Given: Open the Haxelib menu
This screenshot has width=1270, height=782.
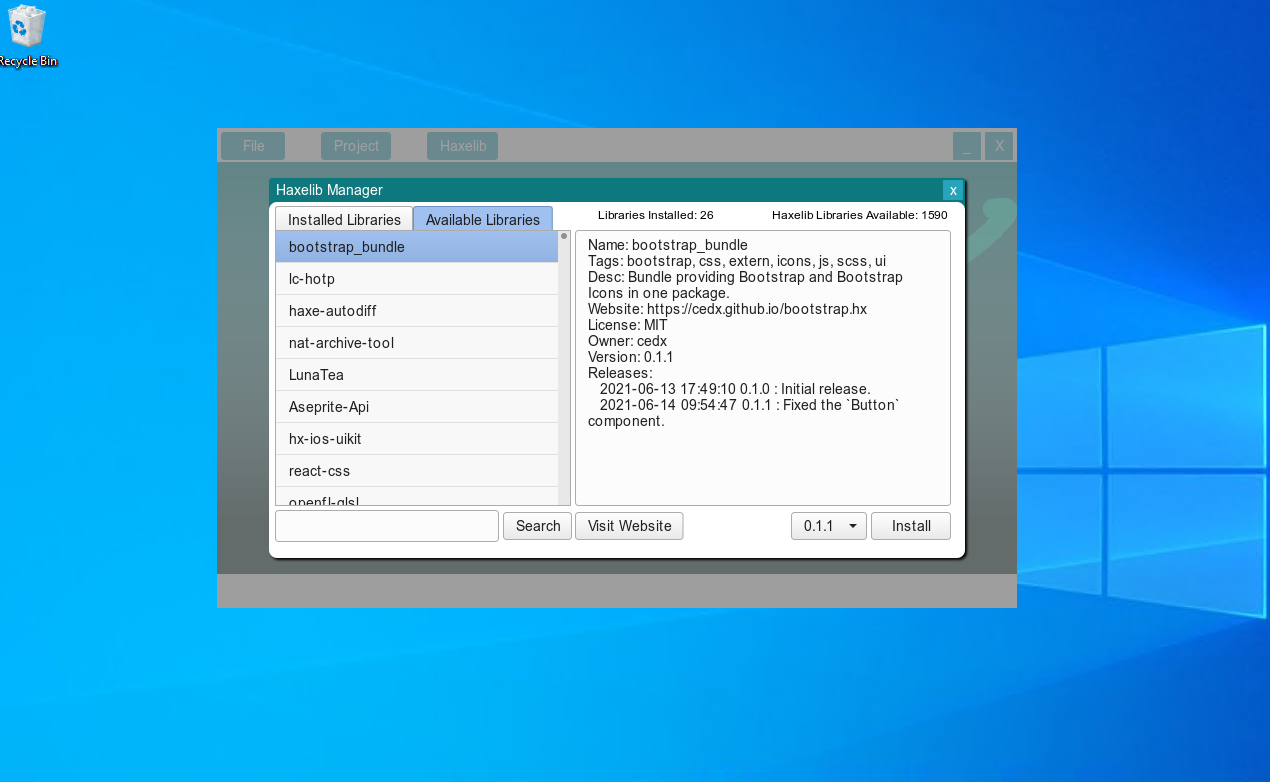Looking at the screenshot, I should 462,146.
